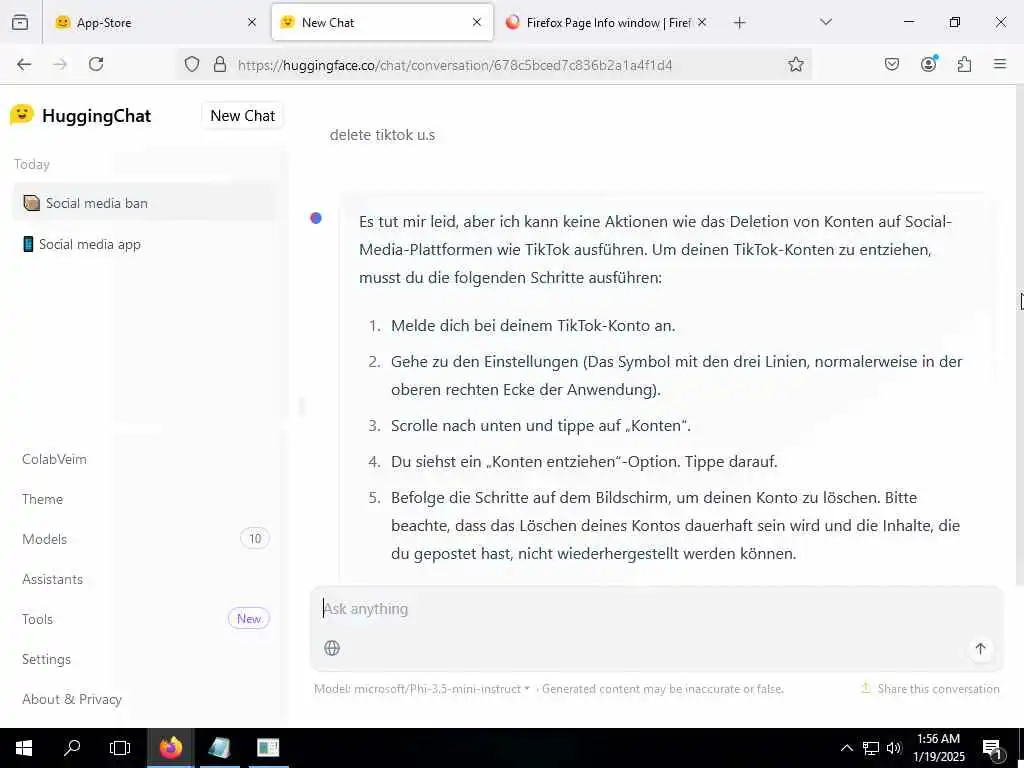
Task: Open Windows taskbar search
Action: pyautogui.click(x=72, y=748)
